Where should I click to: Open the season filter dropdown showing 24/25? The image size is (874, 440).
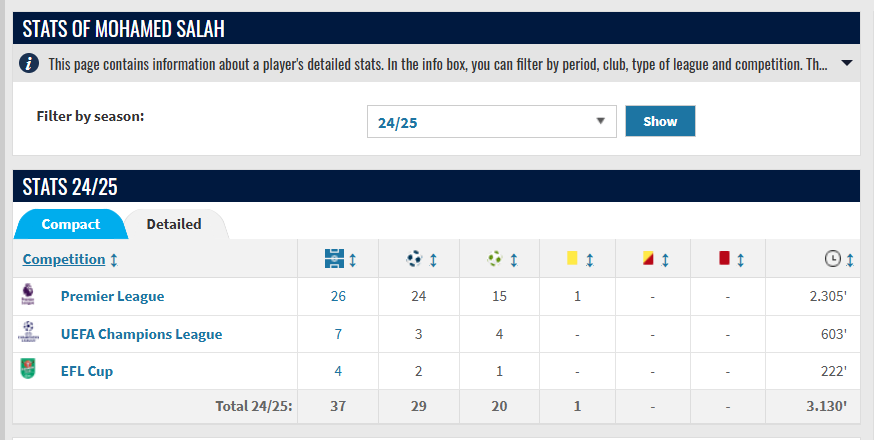[492, 122]
